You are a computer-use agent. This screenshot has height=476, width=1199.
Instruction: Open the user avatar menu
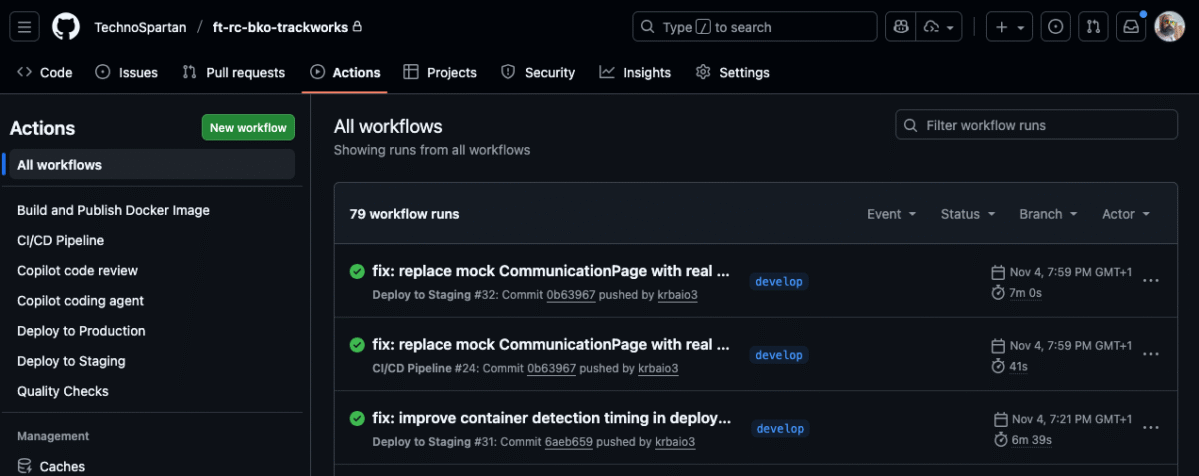pos(1169,27)
